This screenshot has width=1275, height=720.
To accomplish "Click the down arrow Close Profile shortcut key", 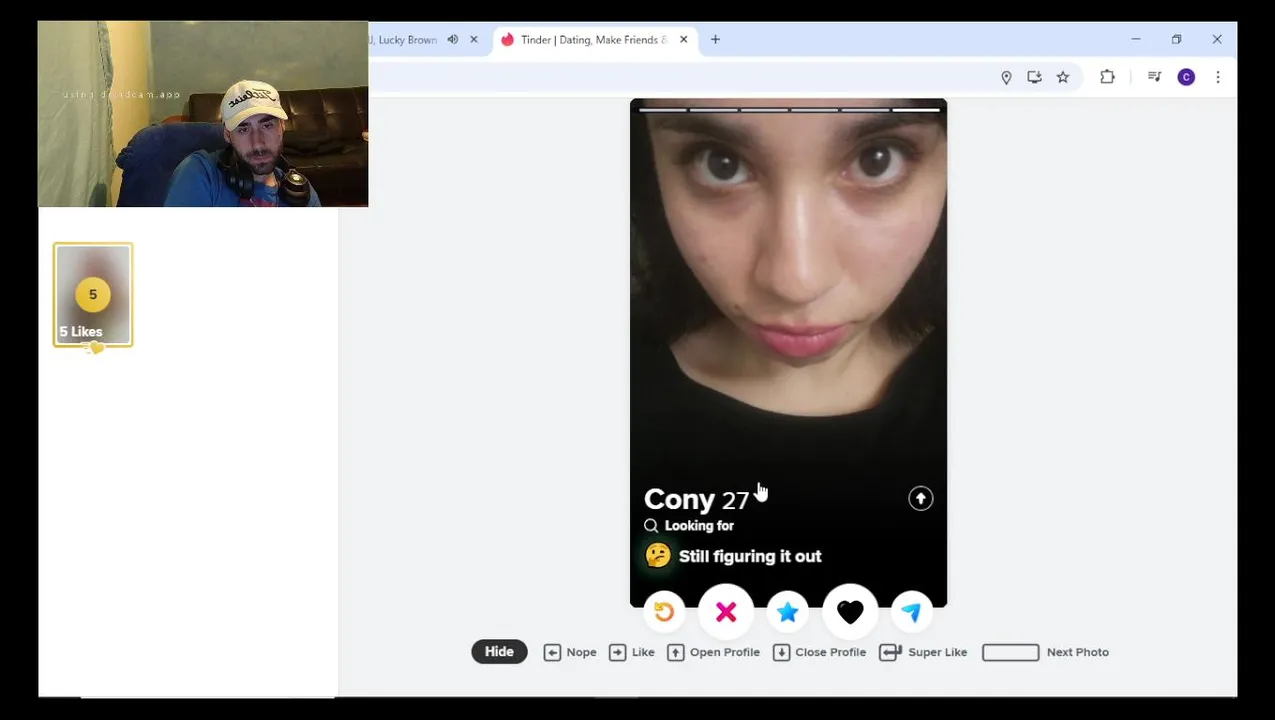I will click(x=781, y=652).
